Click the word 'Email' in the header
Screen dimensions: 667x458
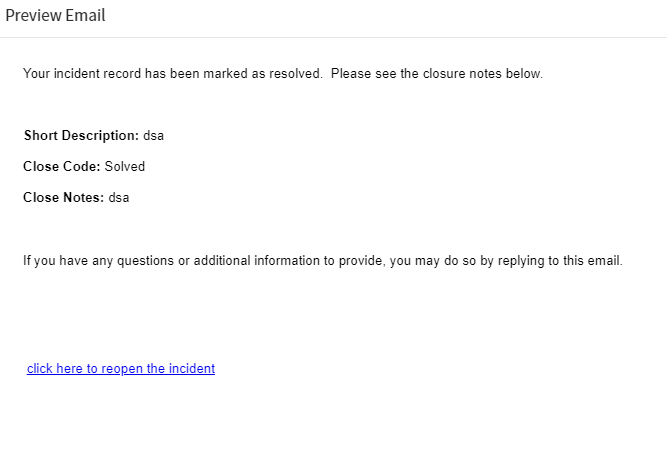coord(85,15)
